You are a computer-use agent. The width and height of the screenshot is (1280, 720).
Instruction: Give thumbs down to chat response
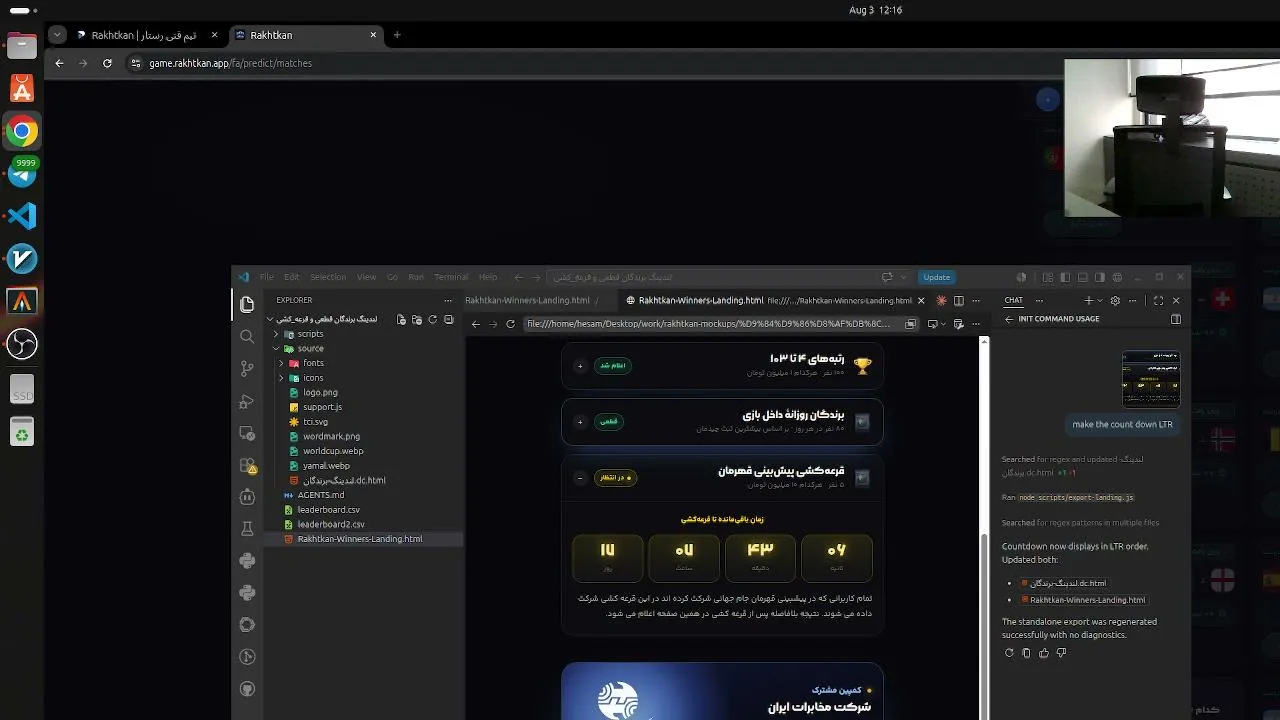[x=1061, y=653]
